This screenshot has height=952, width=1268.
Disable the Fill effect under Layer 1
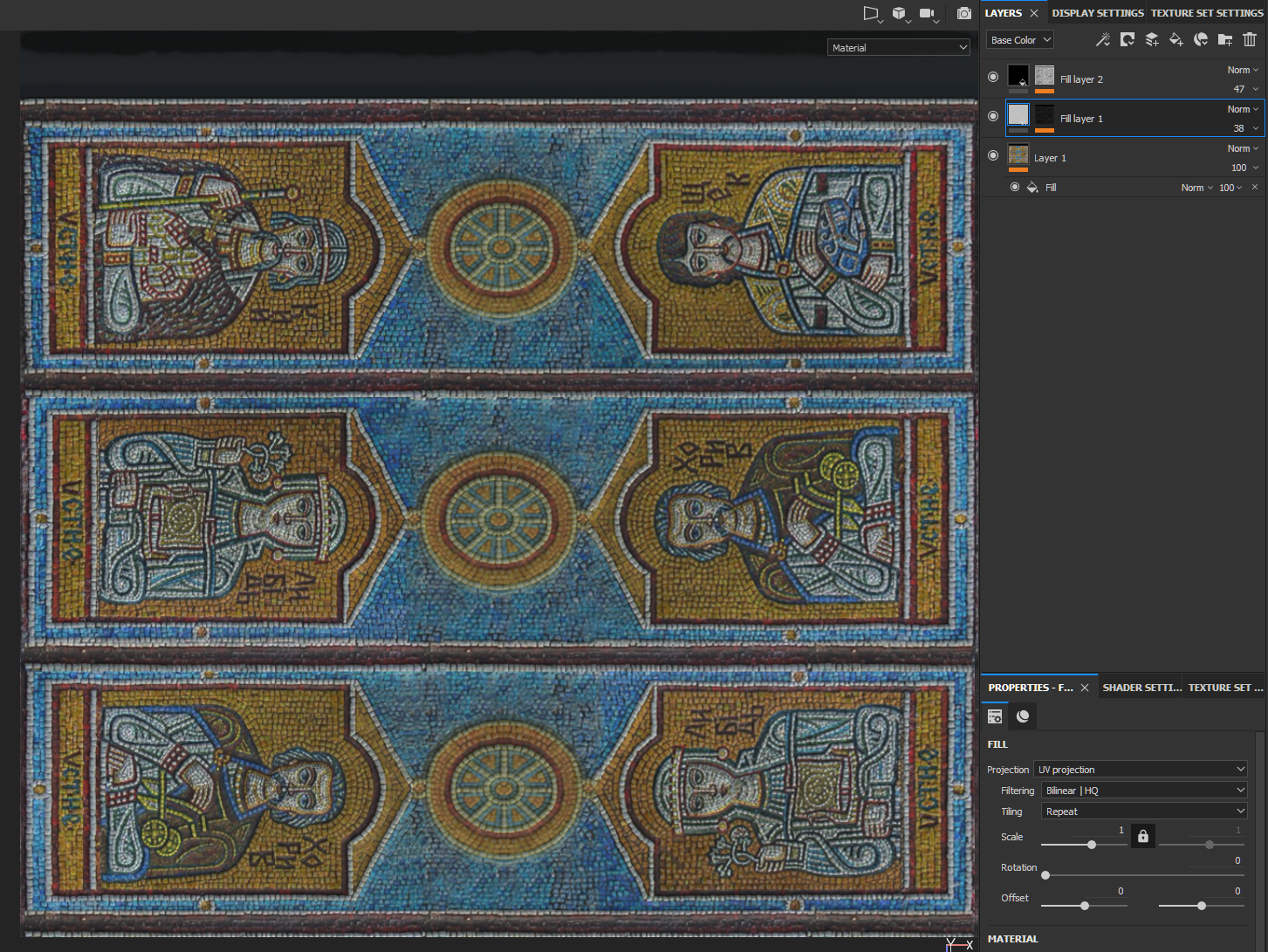click(x=1014, y=188)
